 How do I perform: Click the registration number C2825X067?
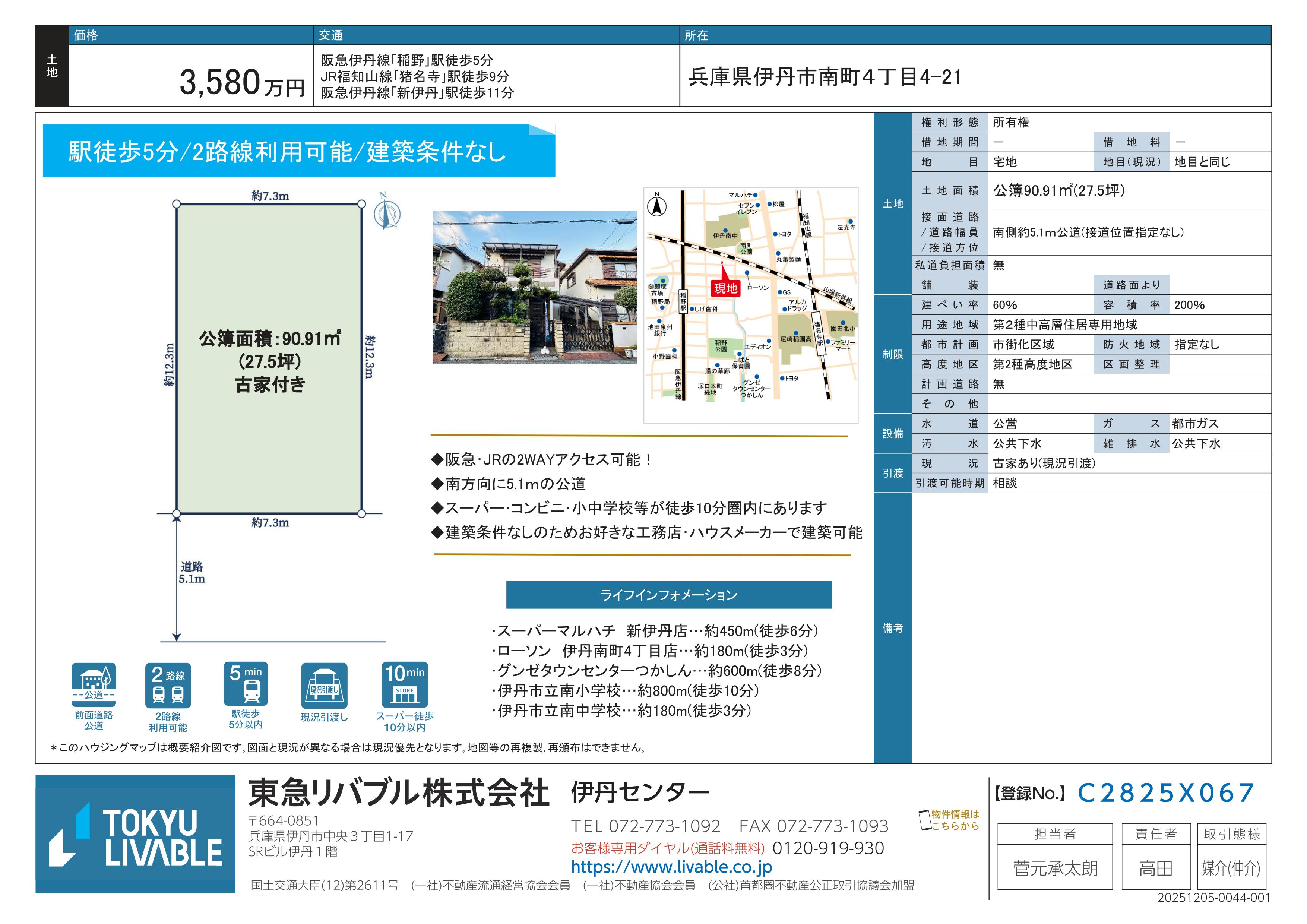pos(1166,793)
